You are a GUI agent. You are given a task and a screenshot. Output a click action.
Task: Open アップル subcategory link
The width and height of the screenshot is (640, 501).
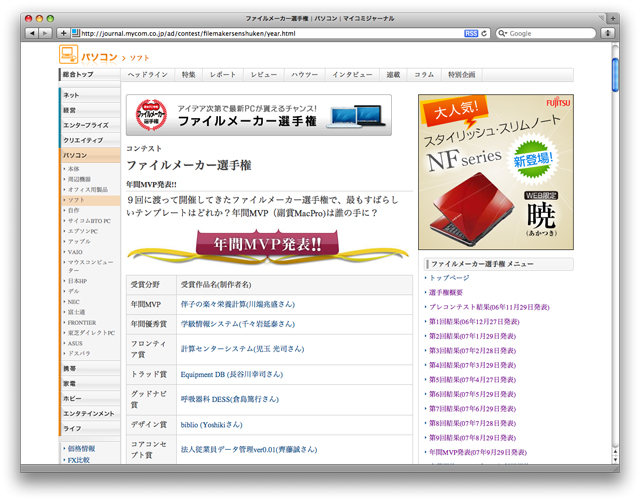(x=79, y=241)
